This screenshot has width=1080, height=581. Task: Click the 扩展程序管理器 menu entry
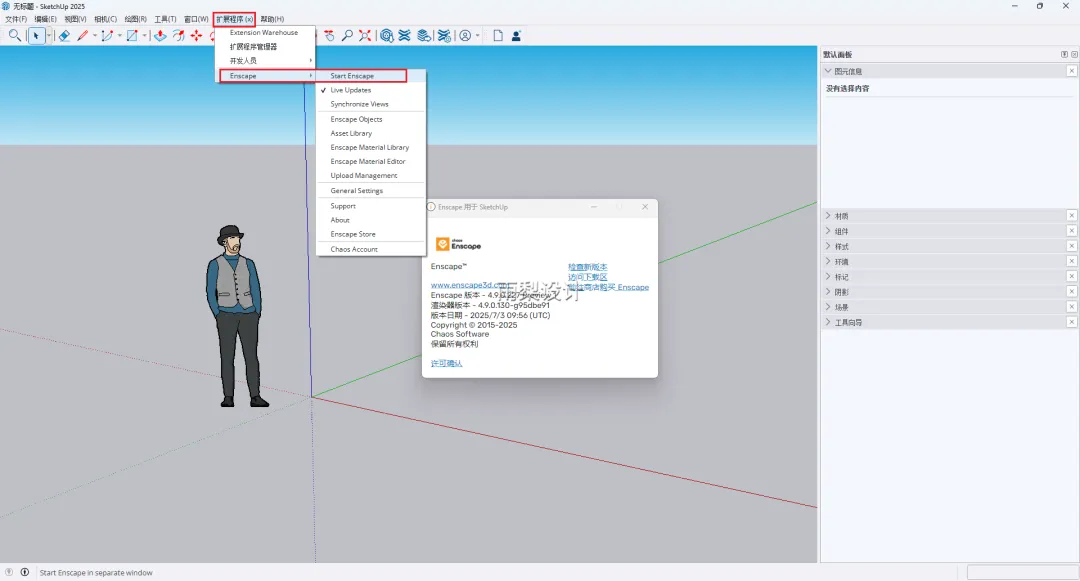pos(265,47)
